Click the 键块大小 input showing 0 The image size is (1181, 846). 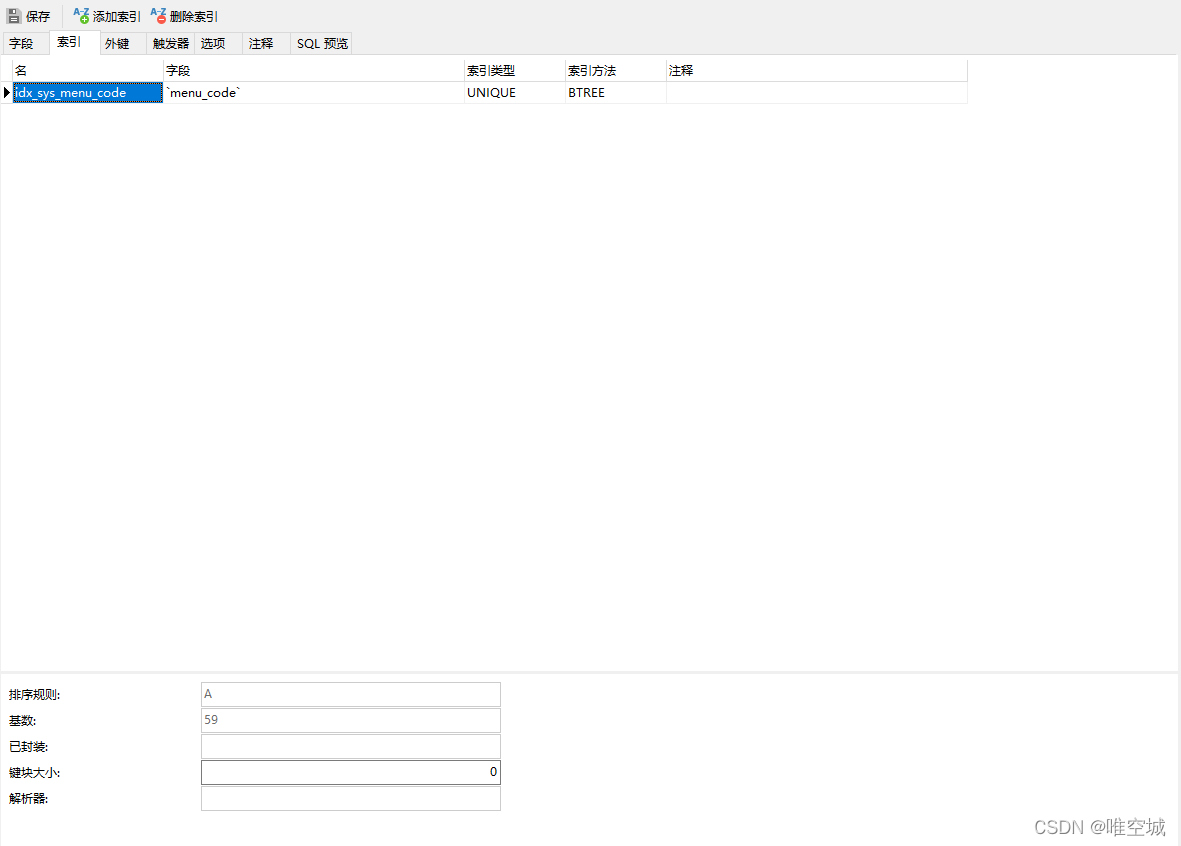(350, 771)
